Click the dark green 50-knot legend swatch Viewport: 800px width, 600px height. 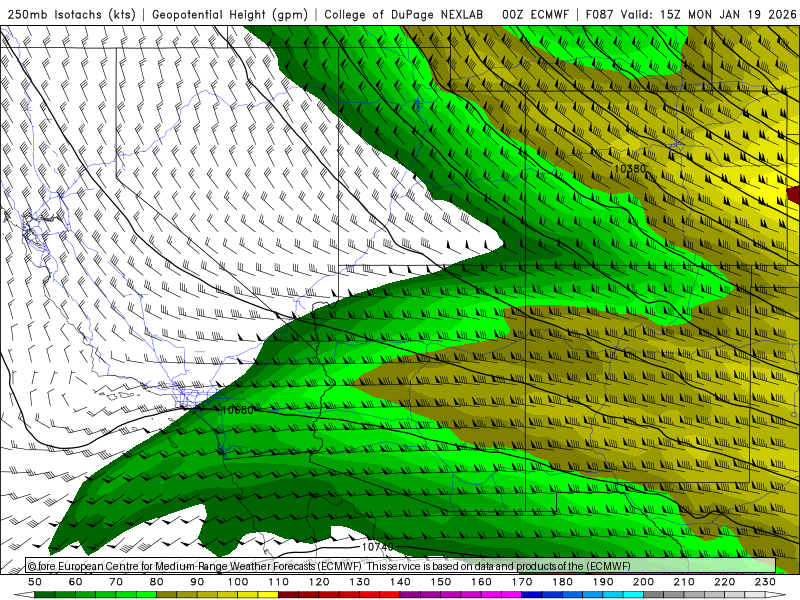click(45, 595)
